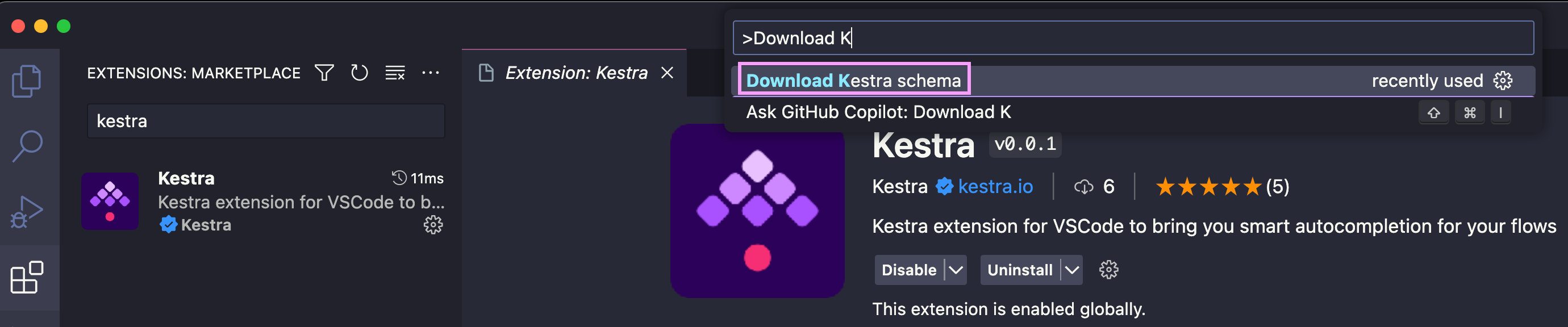This screenshot has width=1568, height=327.
Task: Open the Filter Extensions icon
Action: coord(324,72)
